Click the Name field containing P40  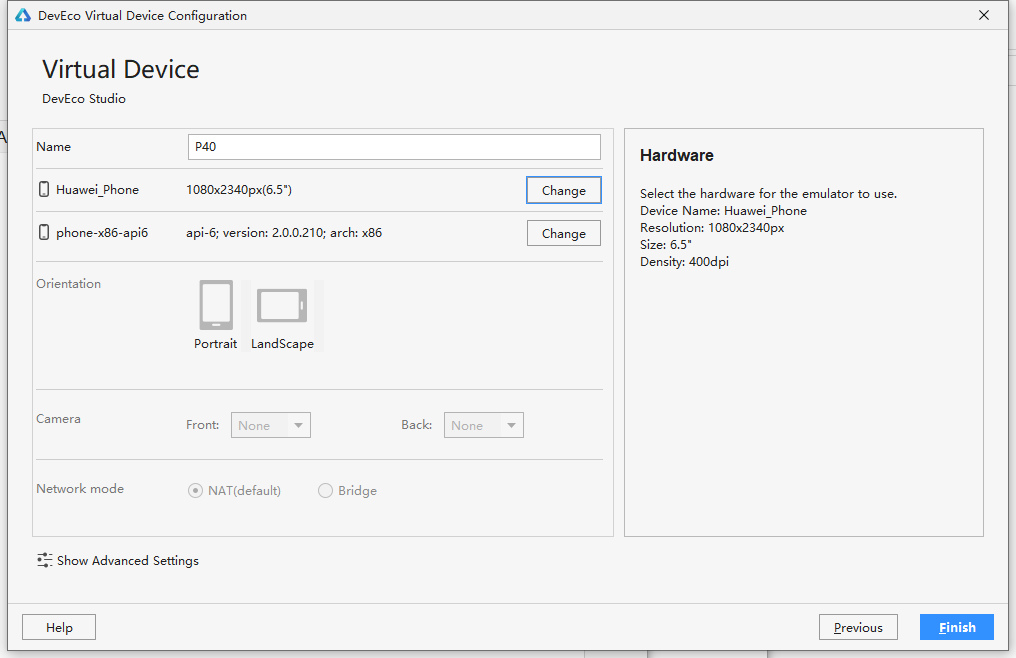coord(394,147)
